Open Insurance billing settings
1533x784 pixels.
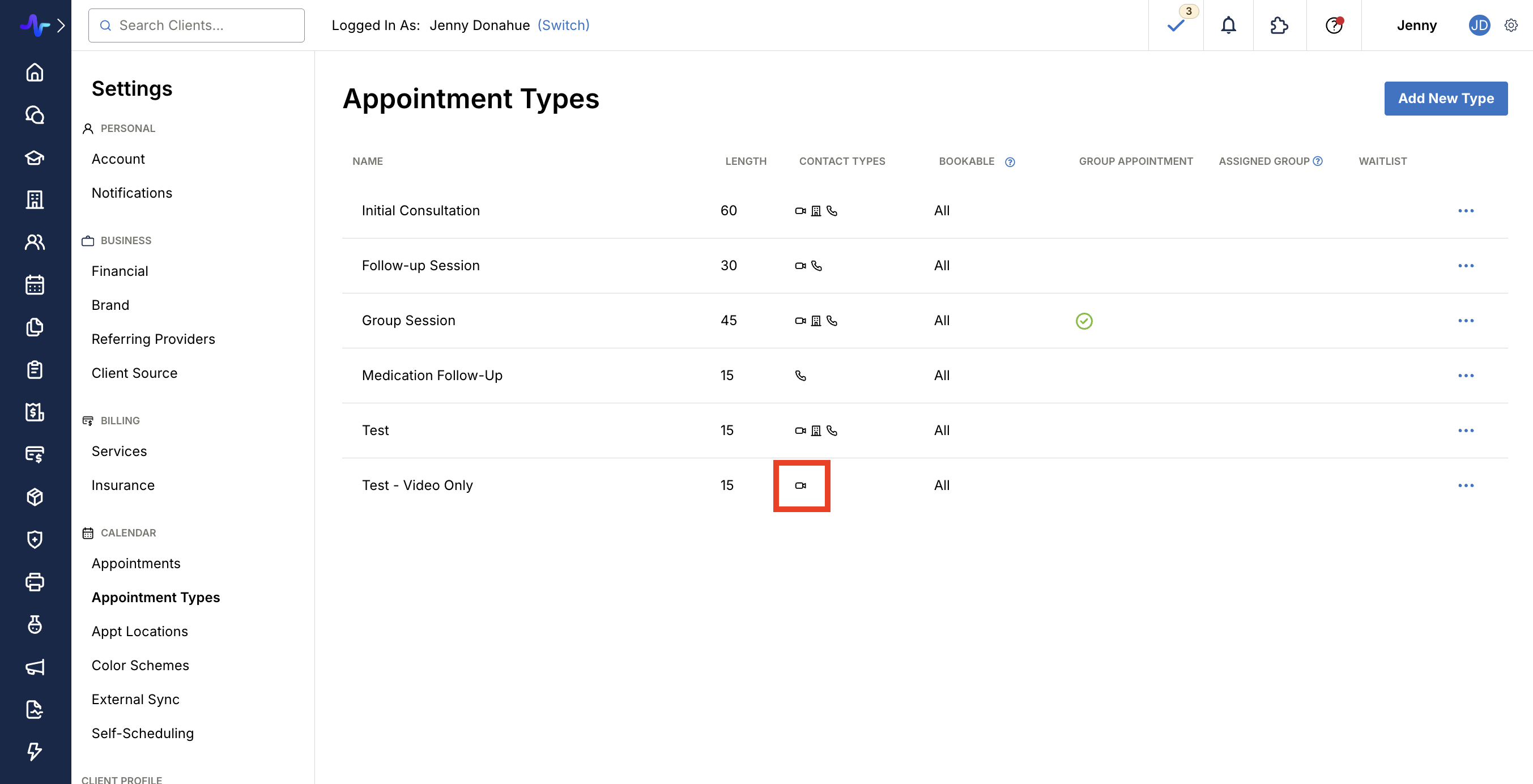point(122,485)
